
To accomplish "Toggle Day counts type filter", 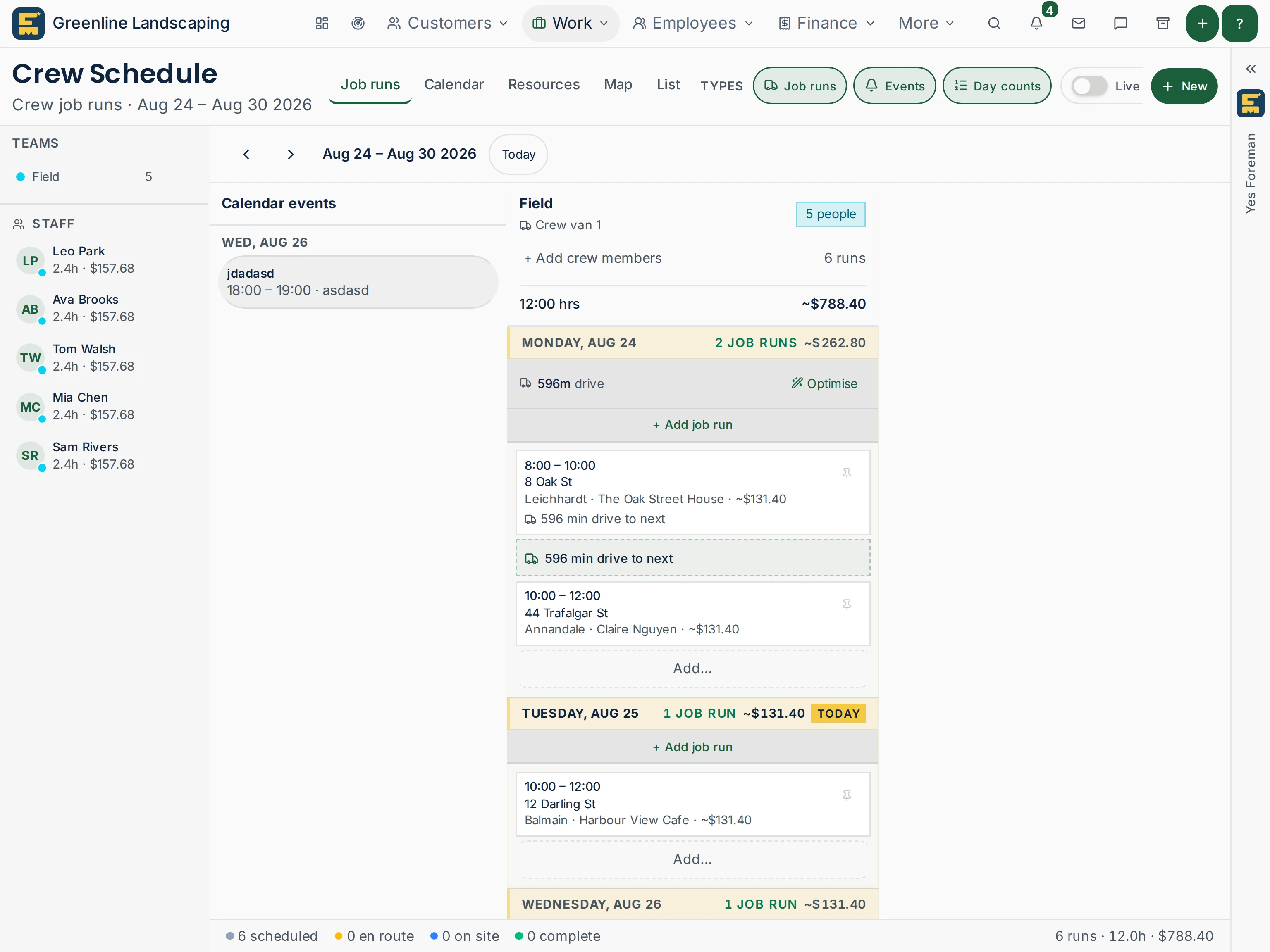I will click(x=997, y=86).
